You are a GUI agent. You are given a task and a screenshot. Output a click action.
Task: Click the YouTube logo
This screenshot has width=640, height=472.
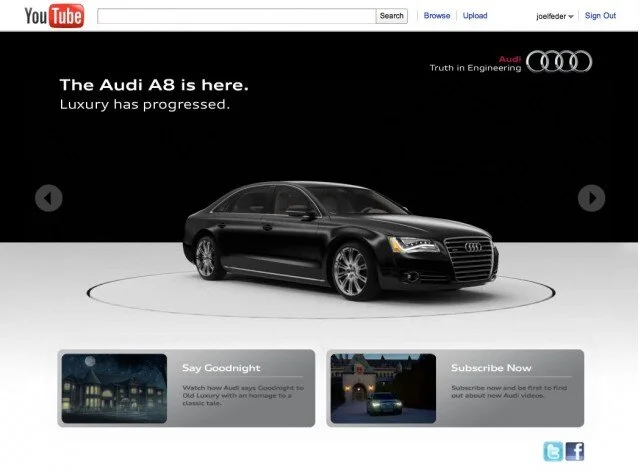point(54,16)
